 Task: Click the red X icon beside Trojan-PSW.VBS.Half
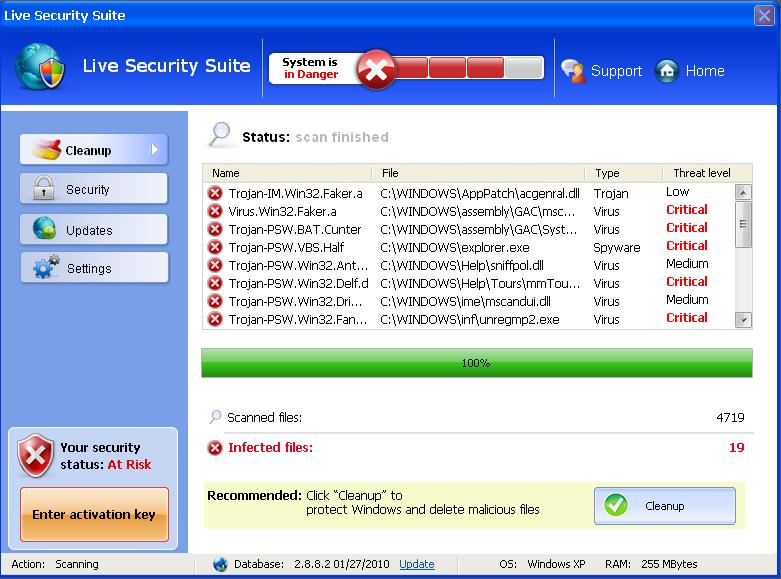point(215,247)
